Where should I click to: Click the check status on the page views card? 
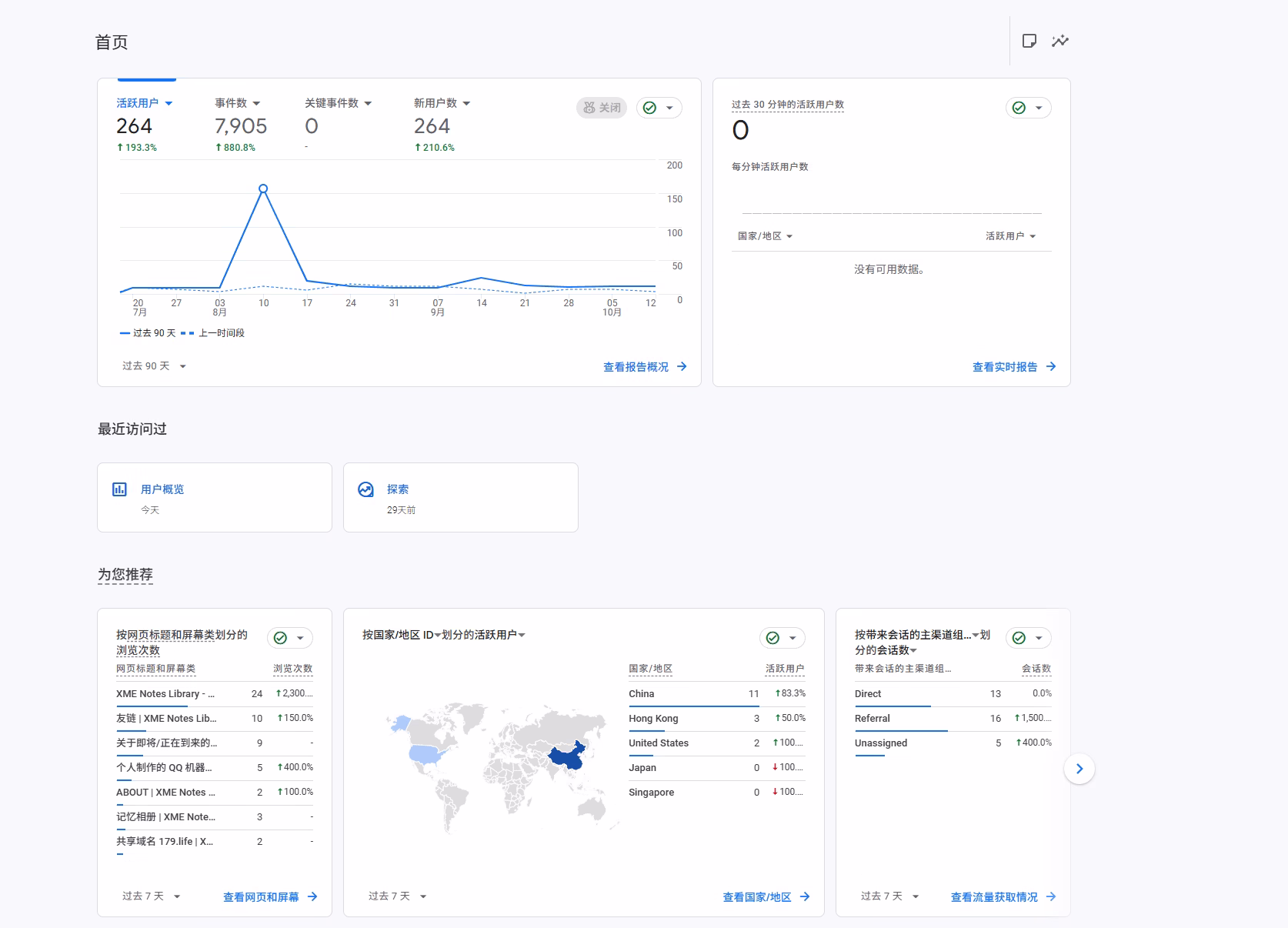click(281, 638)
